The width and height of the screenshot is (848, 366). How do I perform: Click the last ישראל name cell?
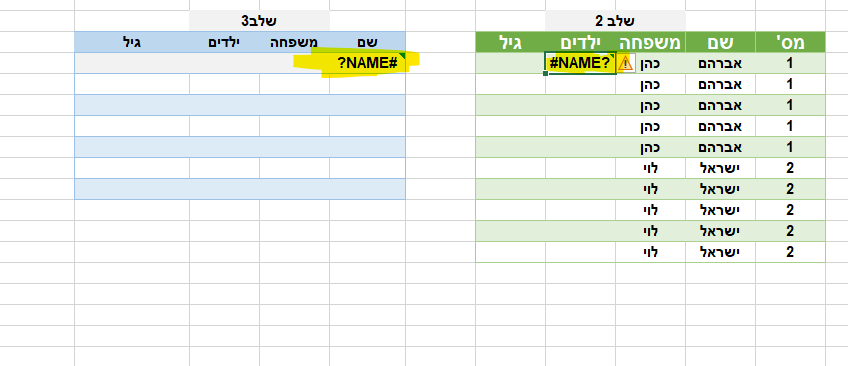coord(720,252)
